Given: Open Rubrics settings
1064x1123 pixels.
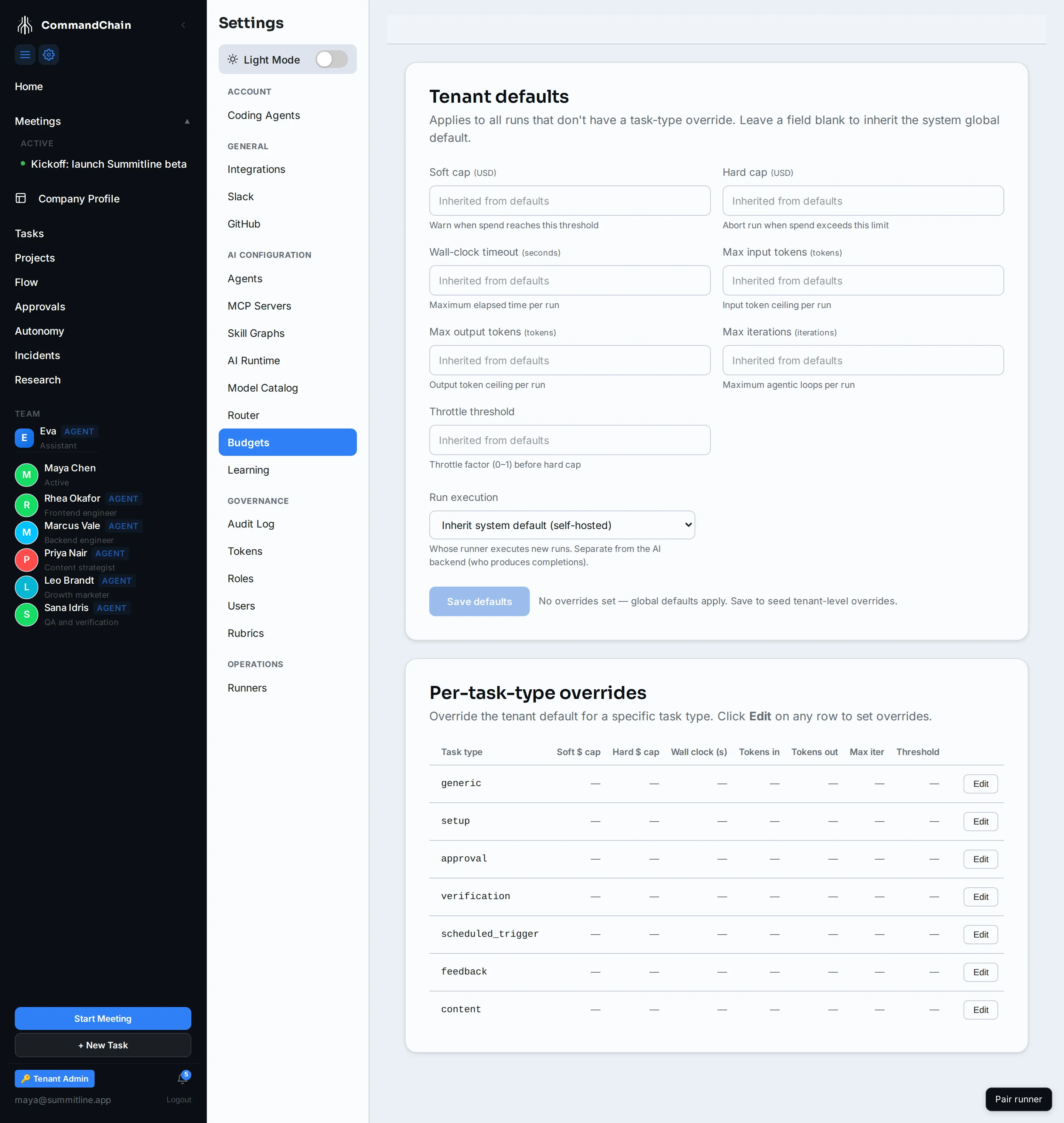Looking at the screenshot, I should pyautogui.click(x=287, y=634).
